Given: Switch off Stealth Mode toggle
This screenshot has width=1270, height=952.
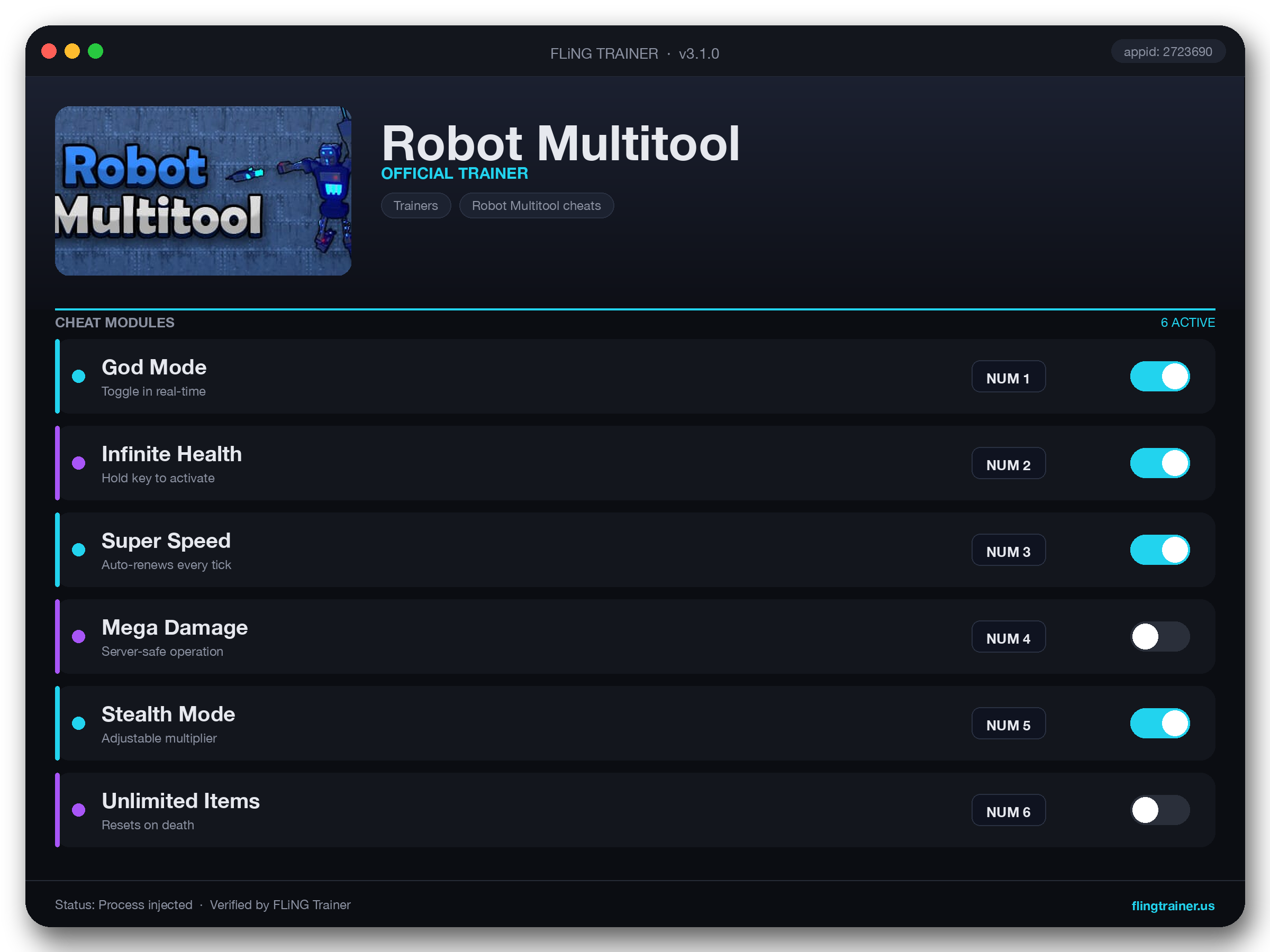Looking at the screenshot, I should (1160, 723).
